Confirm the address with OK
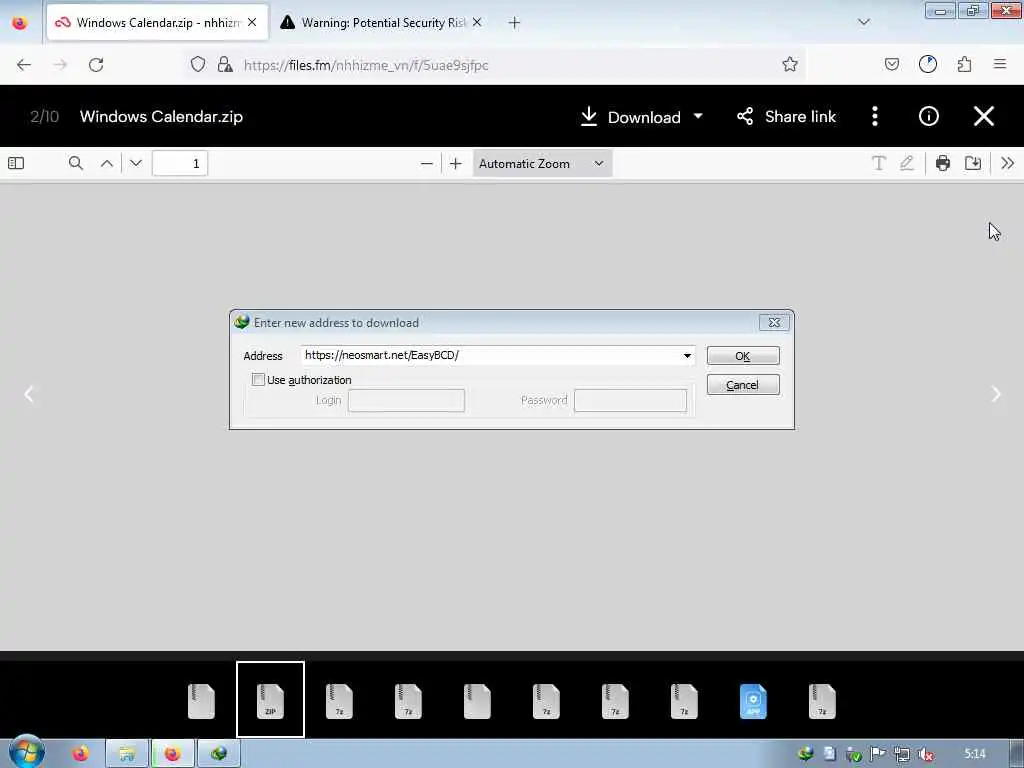 coord(743,356)
